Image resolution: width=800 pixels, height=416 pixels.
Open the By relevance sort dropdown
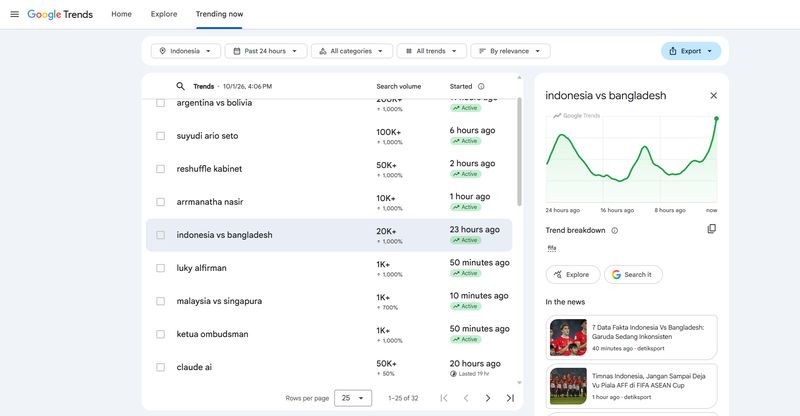pos(511,51)
